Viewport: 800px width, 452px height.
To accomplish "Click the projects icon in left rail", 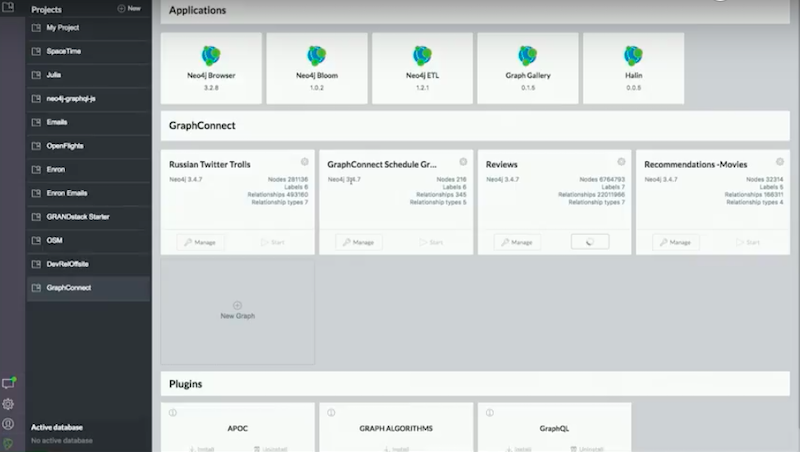I will coord(9,7).
